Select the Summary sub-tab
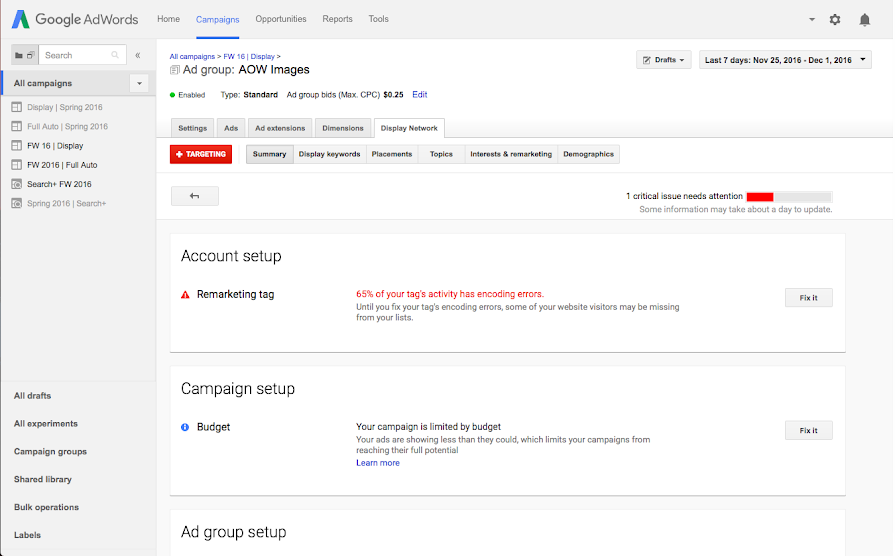 tap(269, 154)
